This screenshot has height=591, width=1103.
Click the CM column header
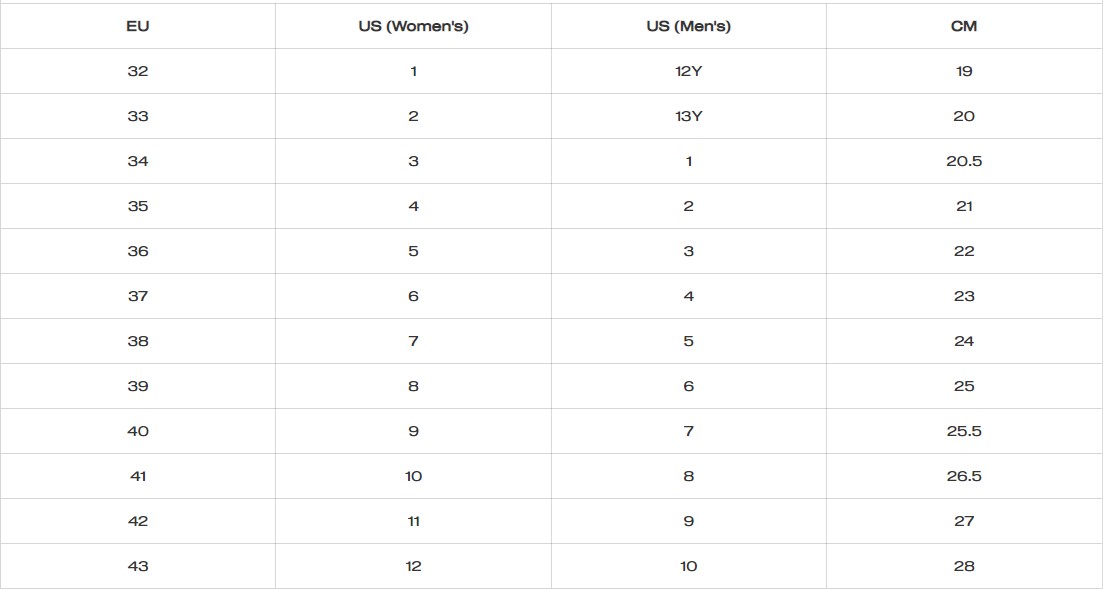964,26
